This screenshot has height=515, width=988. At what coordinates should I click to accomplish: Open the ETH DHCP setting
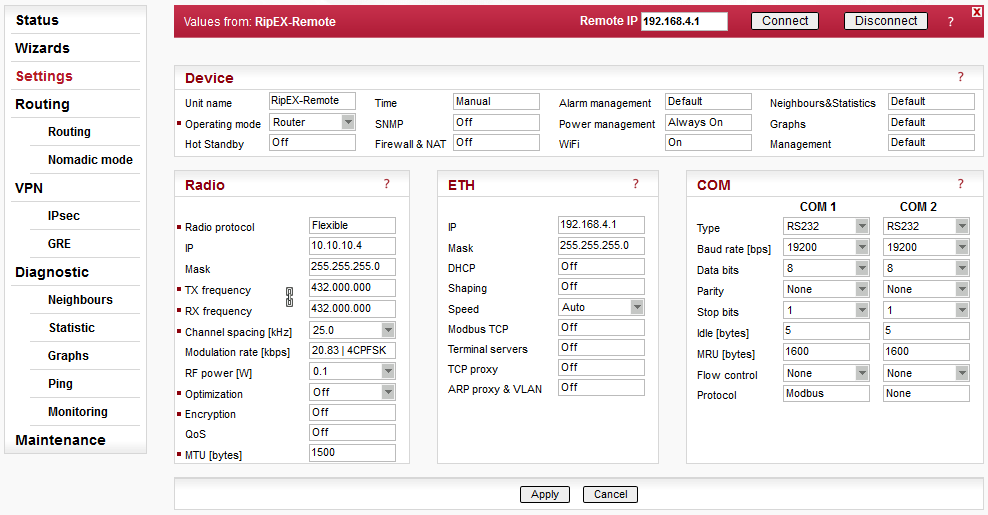point(601,267)
